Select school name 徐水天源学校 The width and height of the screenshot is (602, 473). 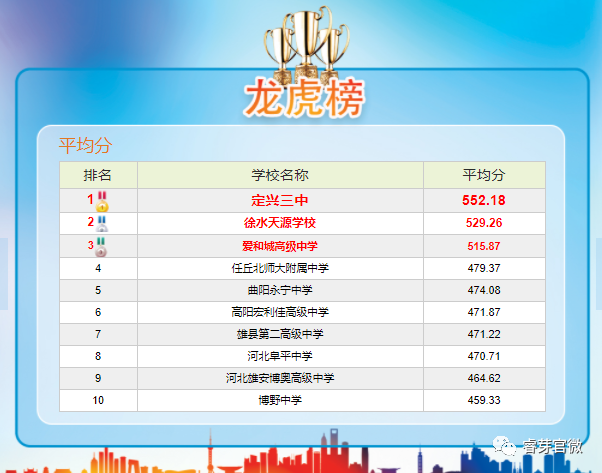point(280,223)
